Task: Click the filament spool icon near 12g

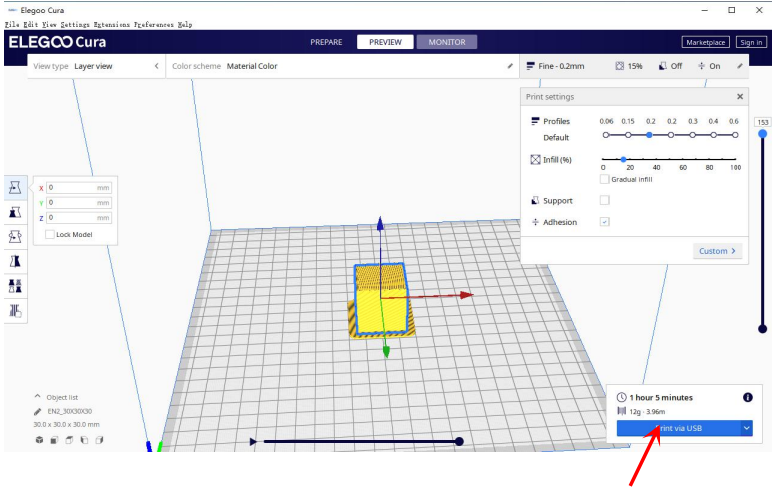Action: (x=622, y=411)
